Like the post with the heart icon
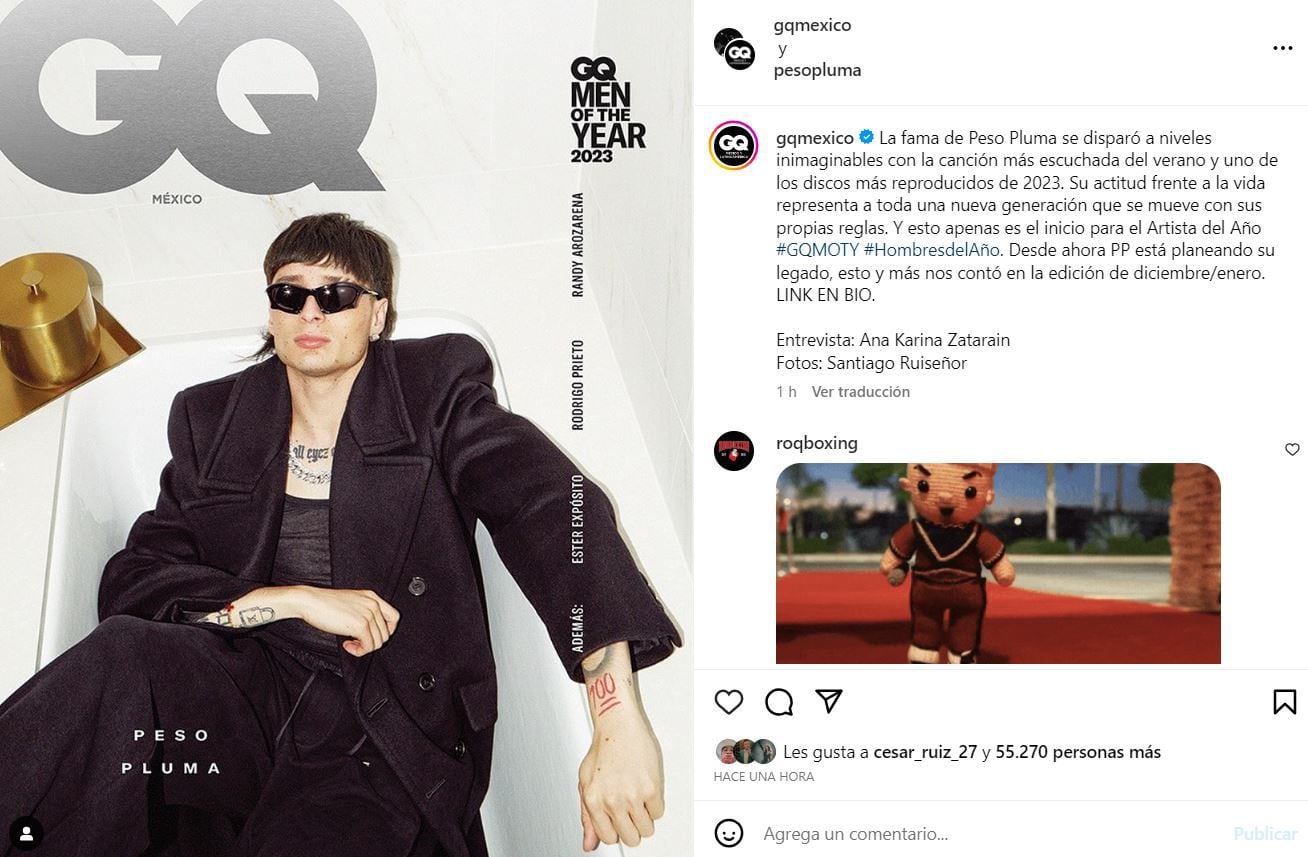 pyautogui.click(x=729, y=702)
